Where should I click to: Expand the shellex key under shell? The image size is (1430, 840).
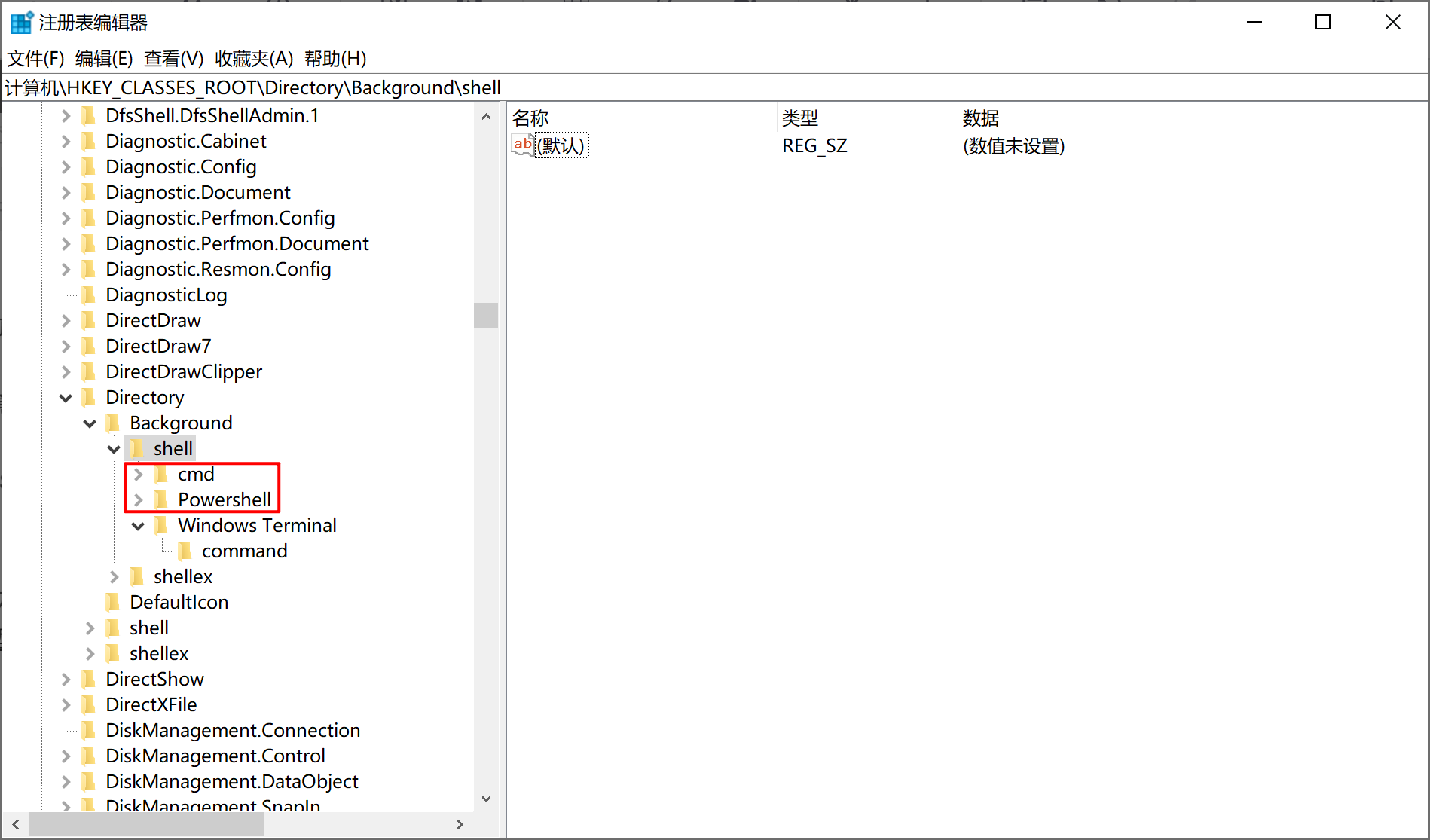coord(114,576)
